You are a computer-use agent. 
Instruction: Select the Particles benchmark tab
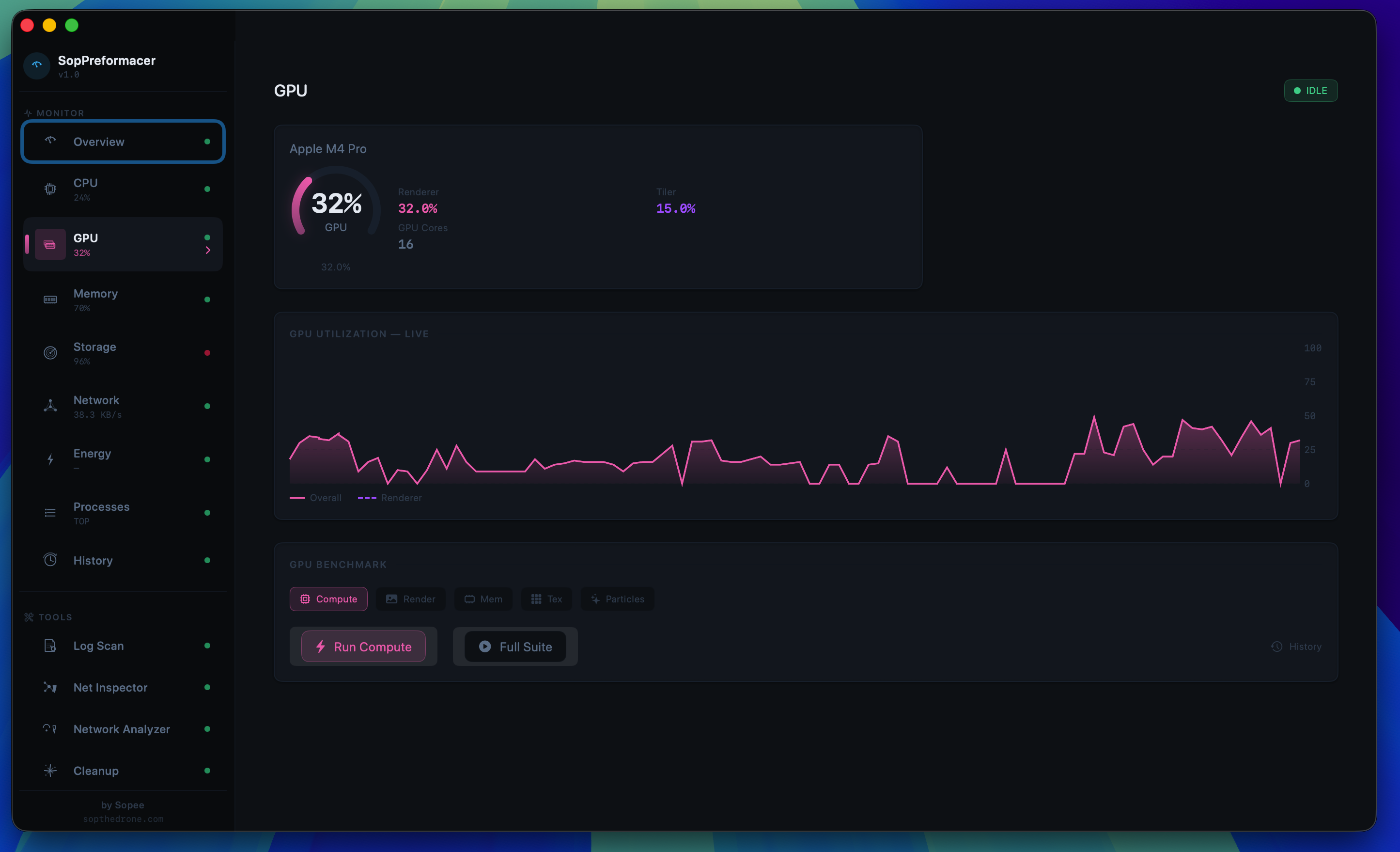[617, 599]
